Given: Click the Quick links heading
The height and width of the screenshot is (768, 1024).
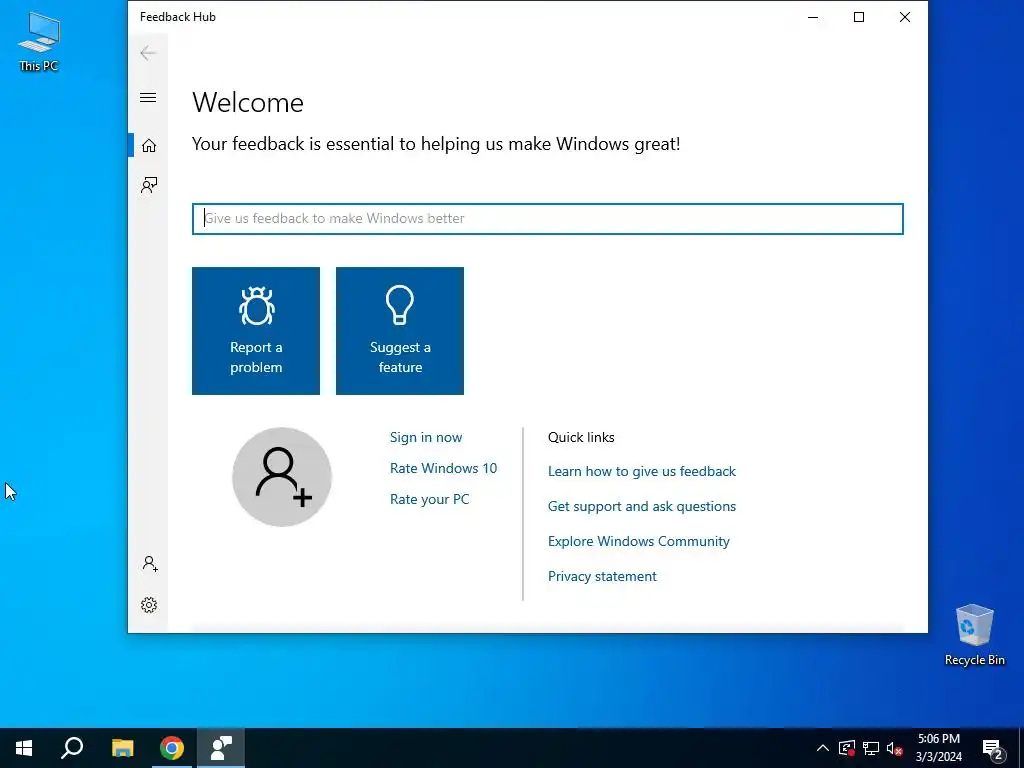Looking at the screenshot, I should [x=581, y=438].
